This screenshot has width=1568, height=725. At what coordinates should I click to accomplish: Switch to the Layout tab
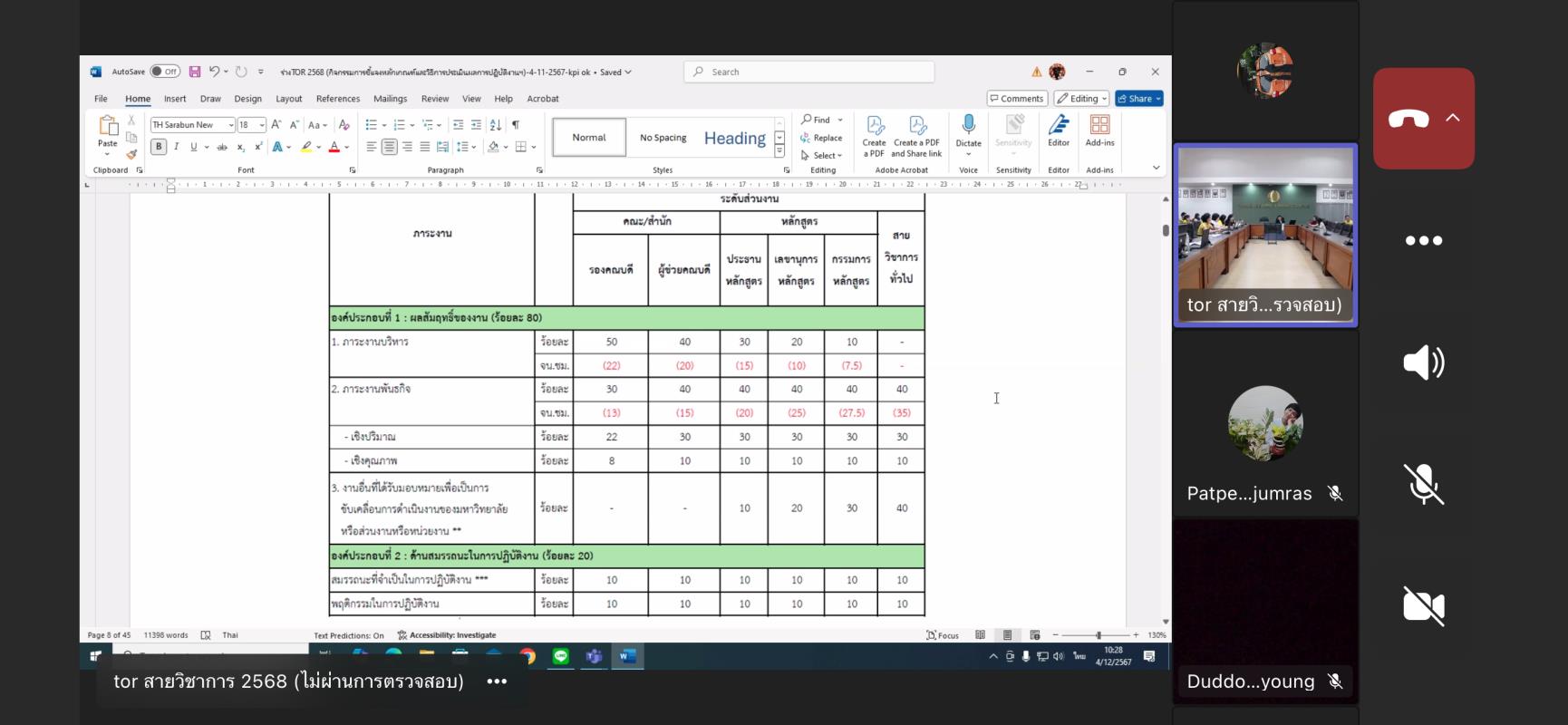[288, 99]
